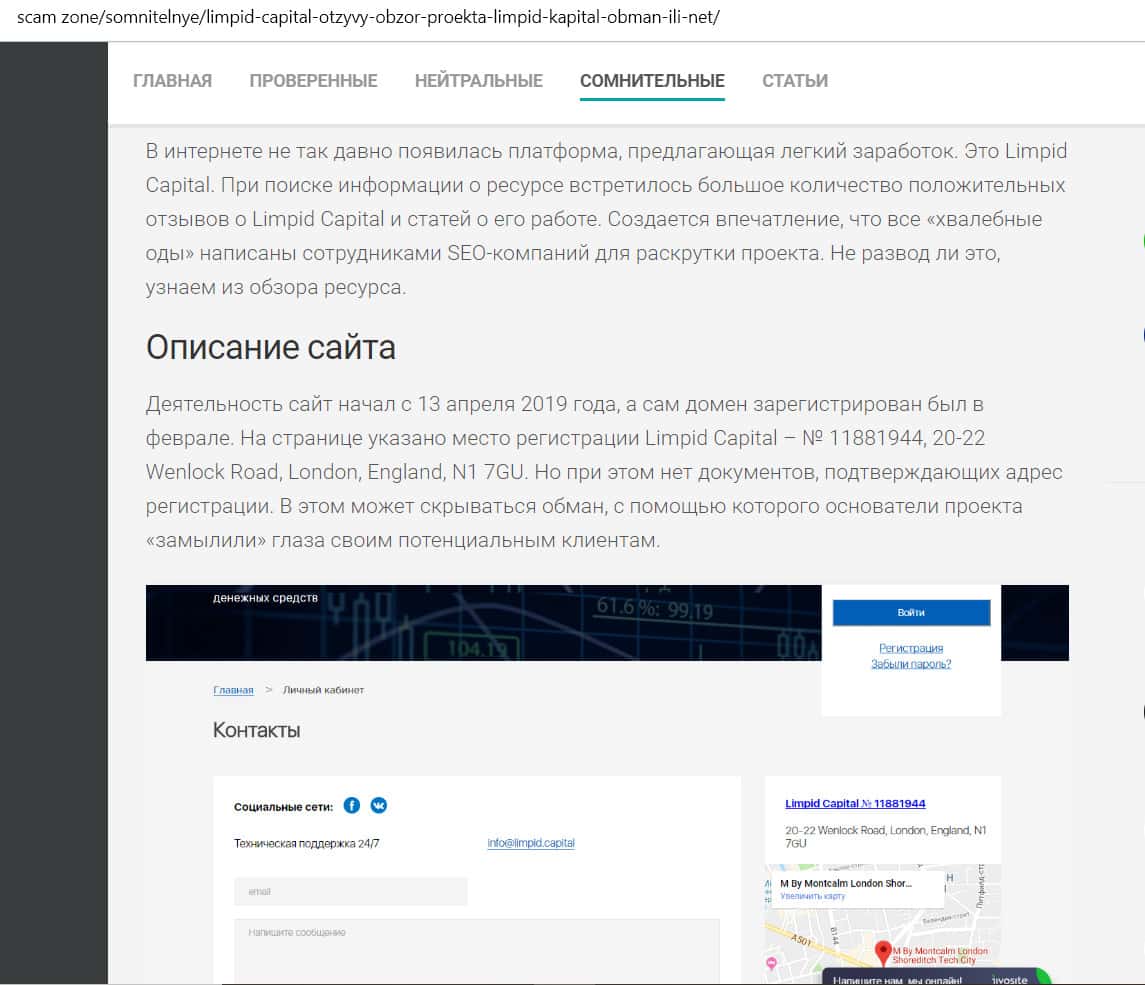The height and width of the screenshot is (985, 1145).
Task: Click the blue Войти button
Action: click(x=911, y=613)
